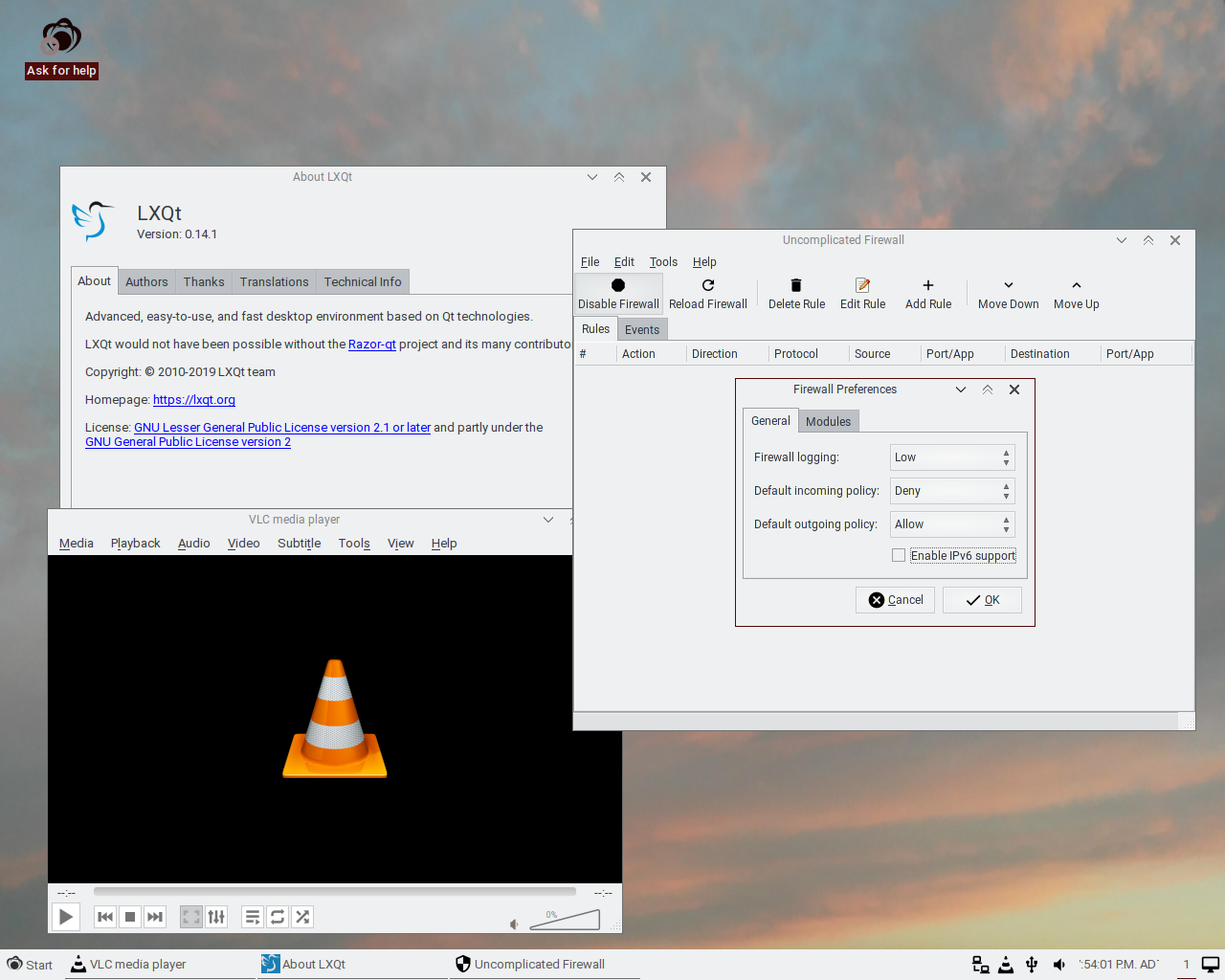Click the Disable Firewall toolbar button
Viewport: 1225px width, 980px height.
(x=618, y=294)
